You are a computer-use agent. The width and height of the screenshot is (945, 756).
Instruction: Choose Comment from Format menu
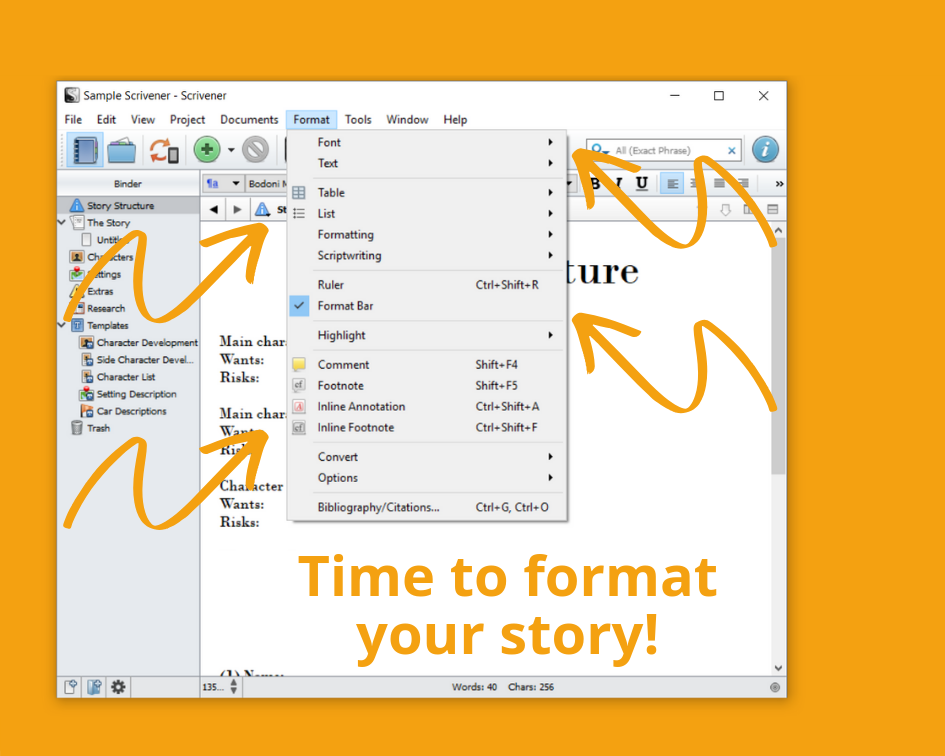pyautogui.click(x=427, y=365)
